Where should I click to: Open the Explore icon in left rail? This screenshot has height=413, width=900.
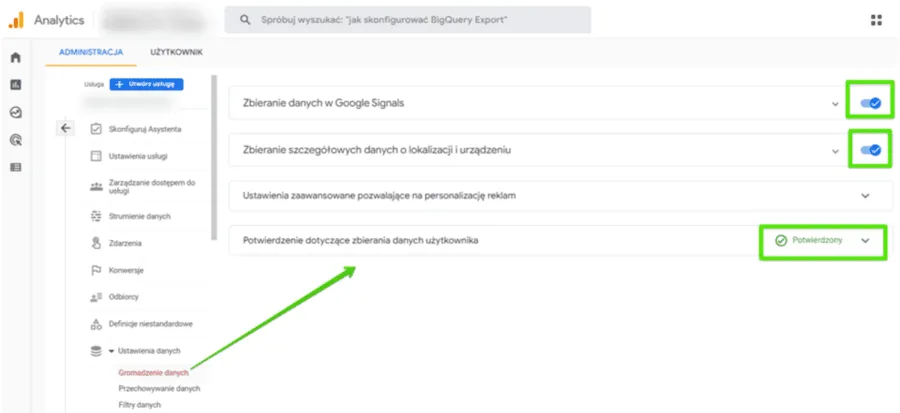[x=16, y=112]
